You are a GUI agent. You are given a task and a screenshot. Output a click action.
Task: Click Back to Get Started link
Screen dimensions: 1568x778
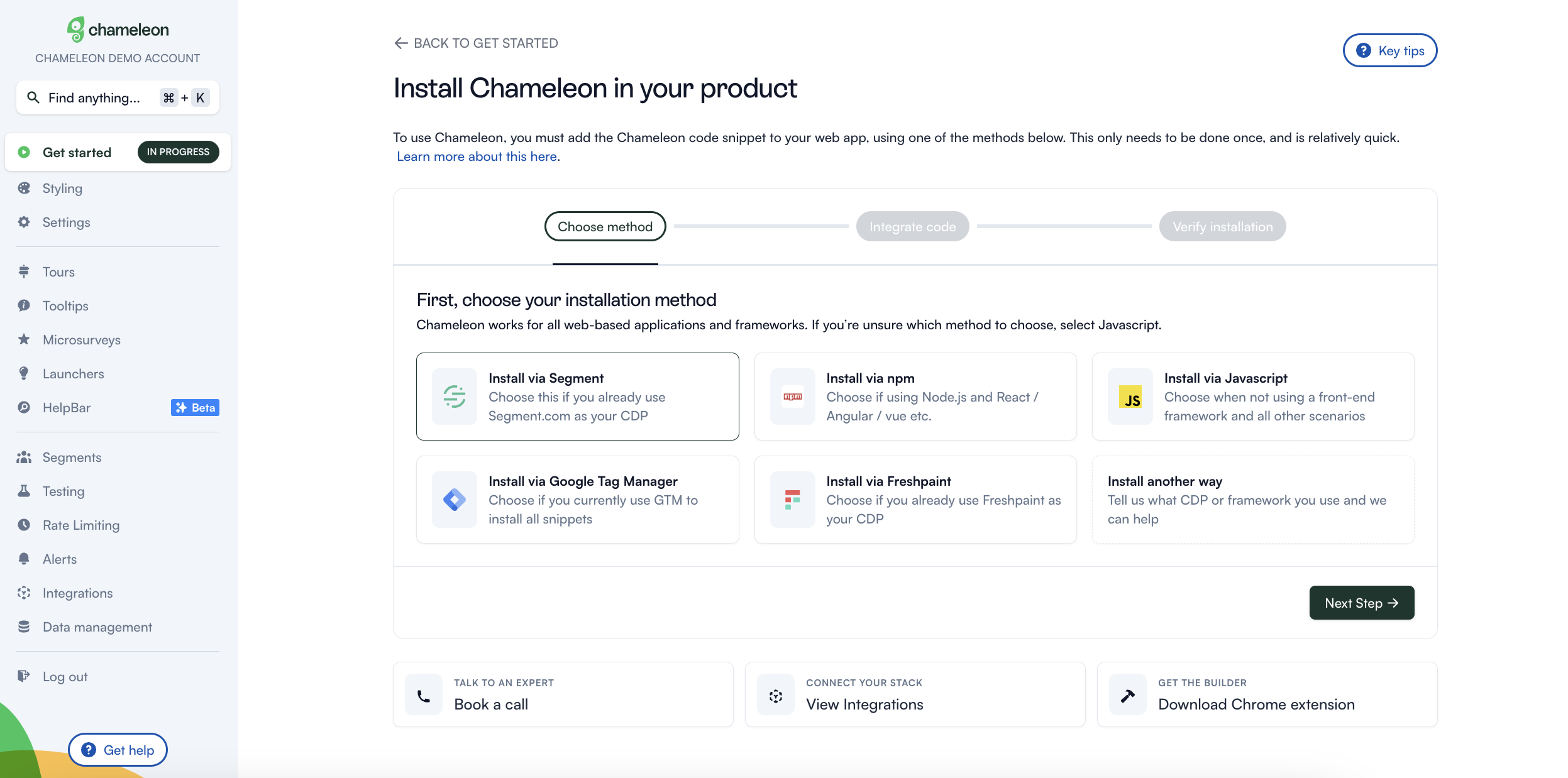tap(476, 43)
